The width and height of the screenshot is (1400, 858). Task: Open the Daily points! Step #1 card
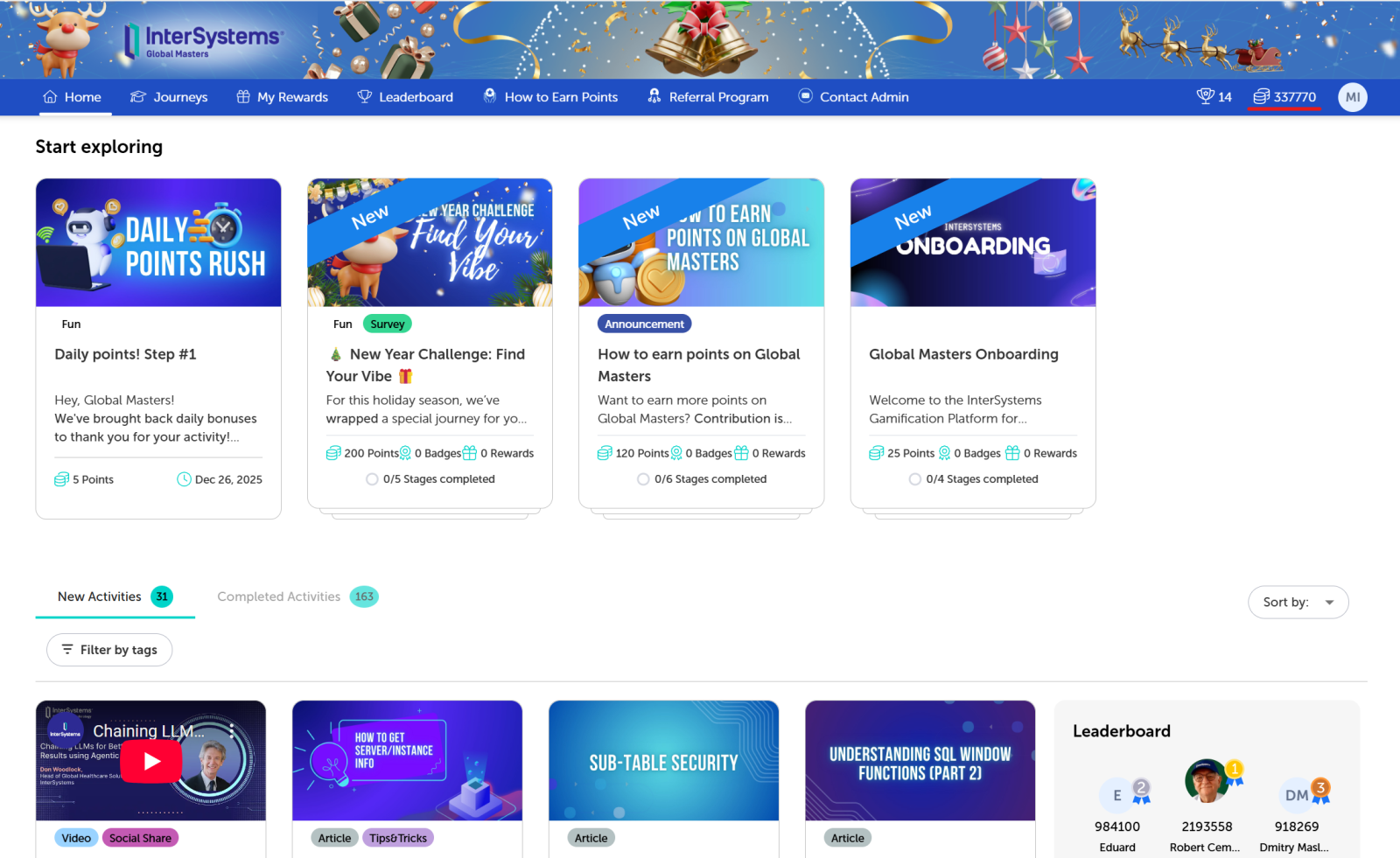(x=158, y=348)
